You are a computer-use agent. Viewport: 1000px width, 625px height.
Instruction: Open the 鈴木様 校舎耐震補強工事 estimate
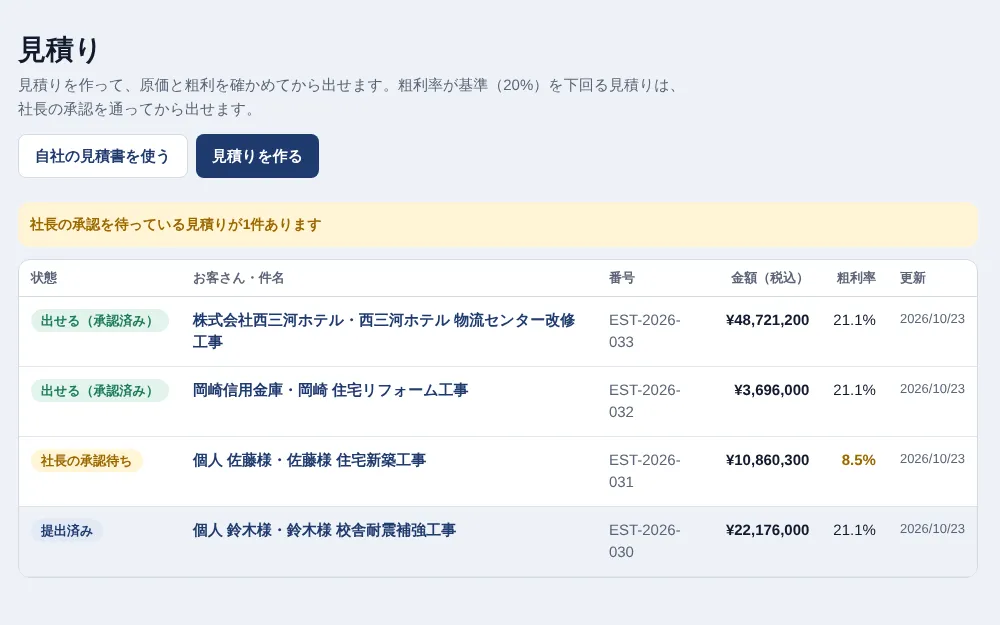324,530
